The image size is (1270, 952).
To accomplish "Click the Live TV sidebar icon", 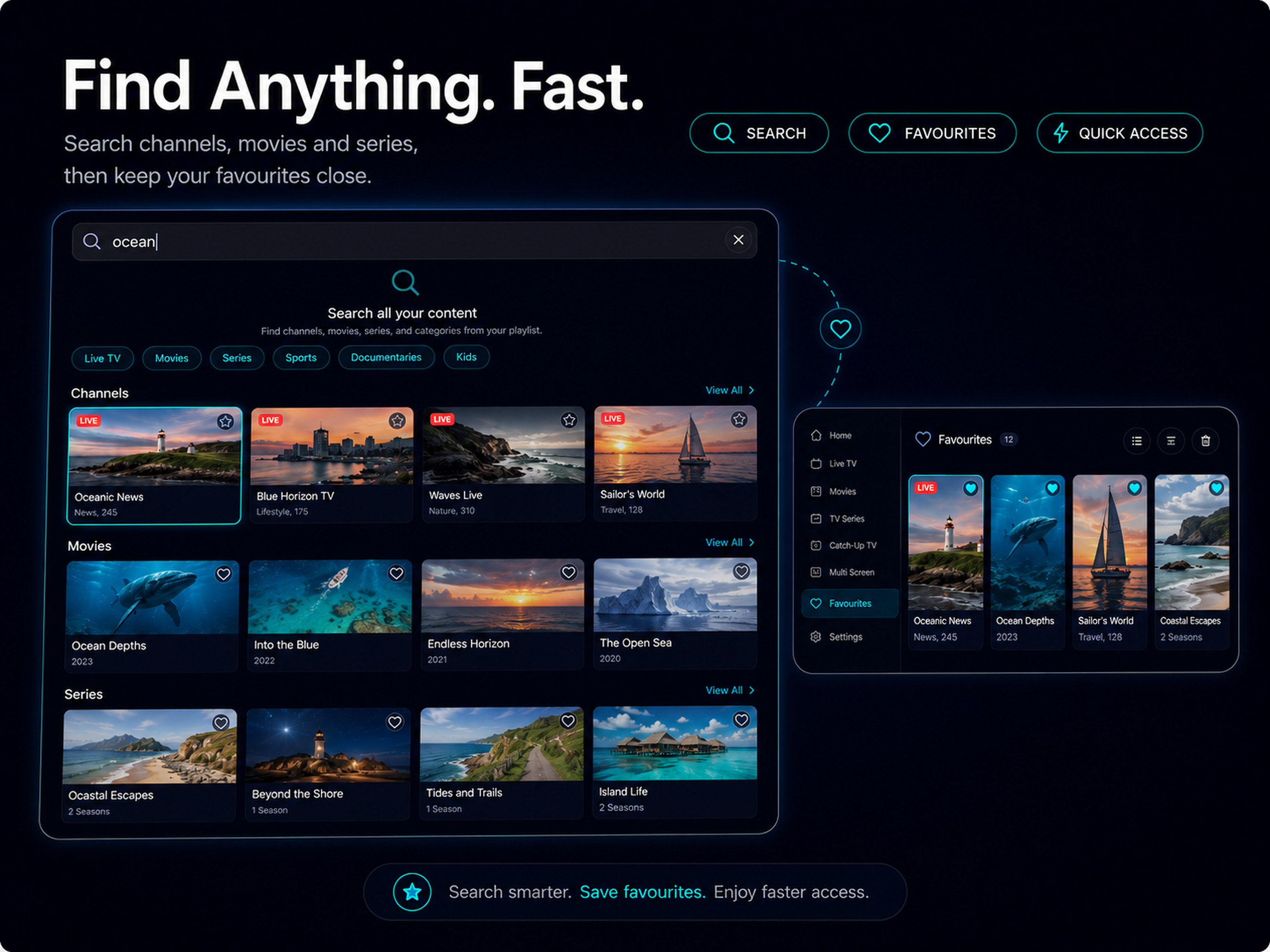I will pyautogui.click(x=816, y=464).
